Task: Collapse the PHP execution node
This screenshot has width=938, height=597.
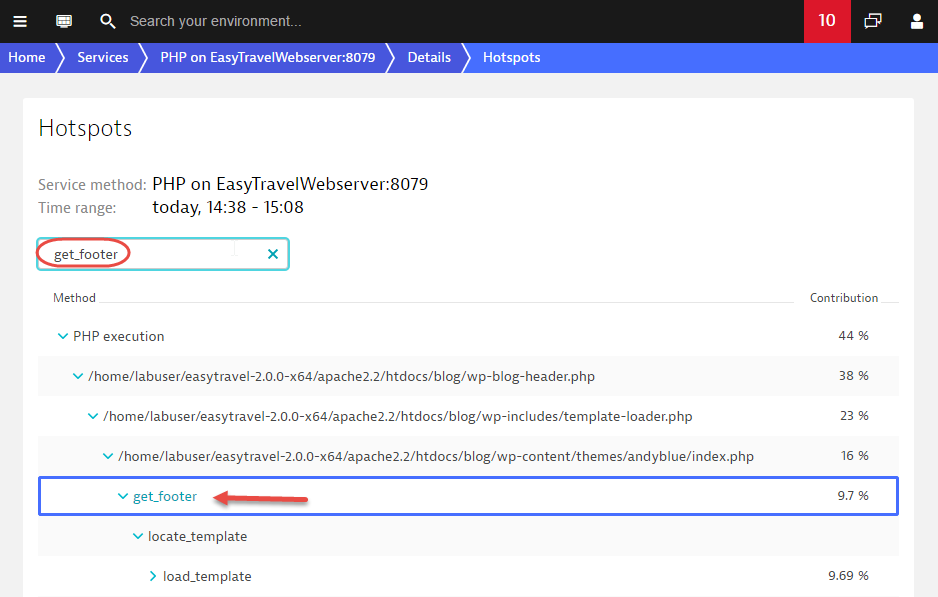Action: point(63,336)
